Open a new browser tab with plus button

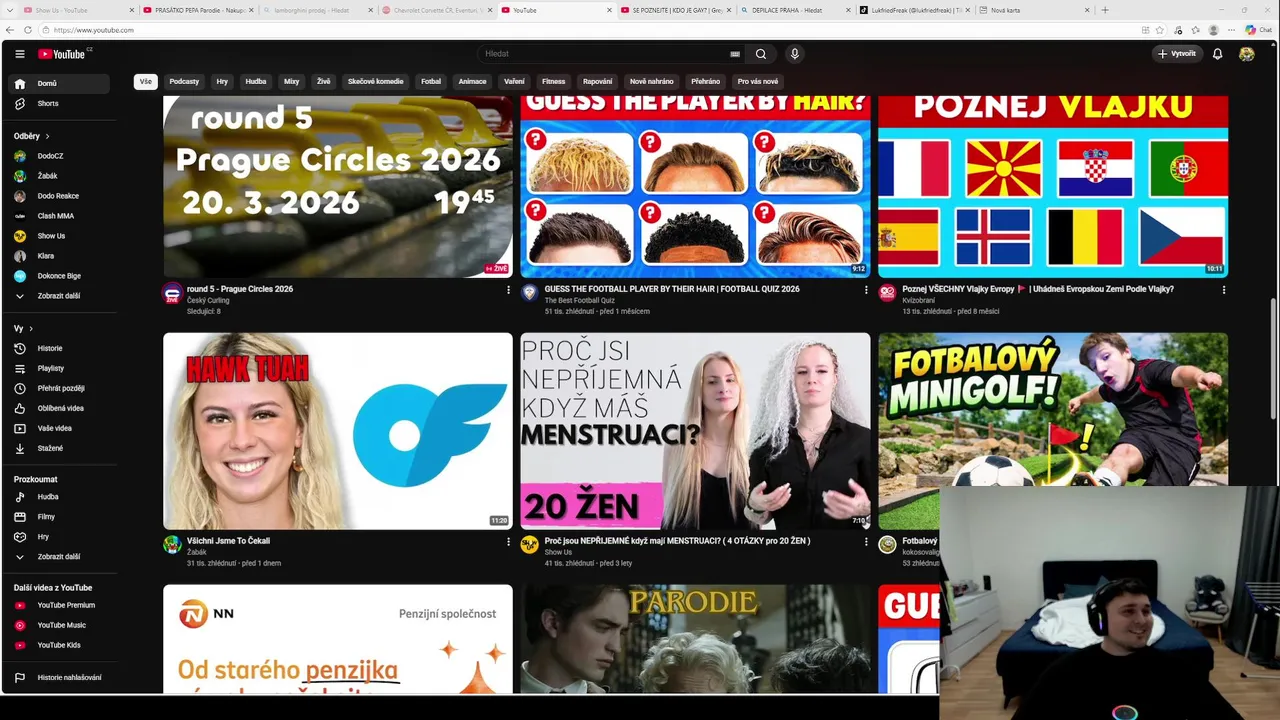click(1105, 10)
